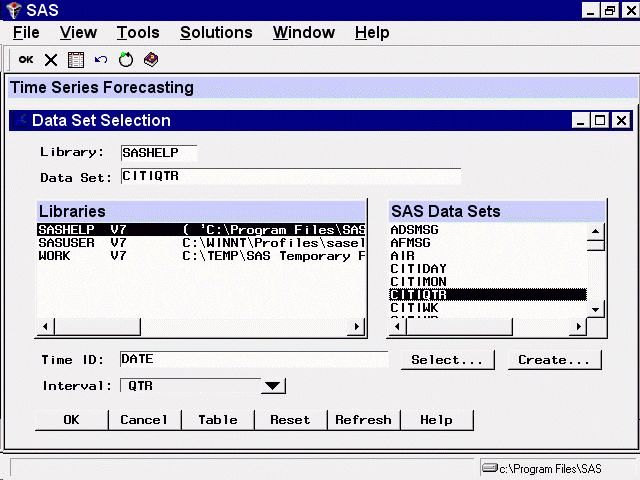The width and height of the screenshot is (640, 480).
Task: Select the SASUSER library row
Action: pyautogui.click(x=201, y=242)
